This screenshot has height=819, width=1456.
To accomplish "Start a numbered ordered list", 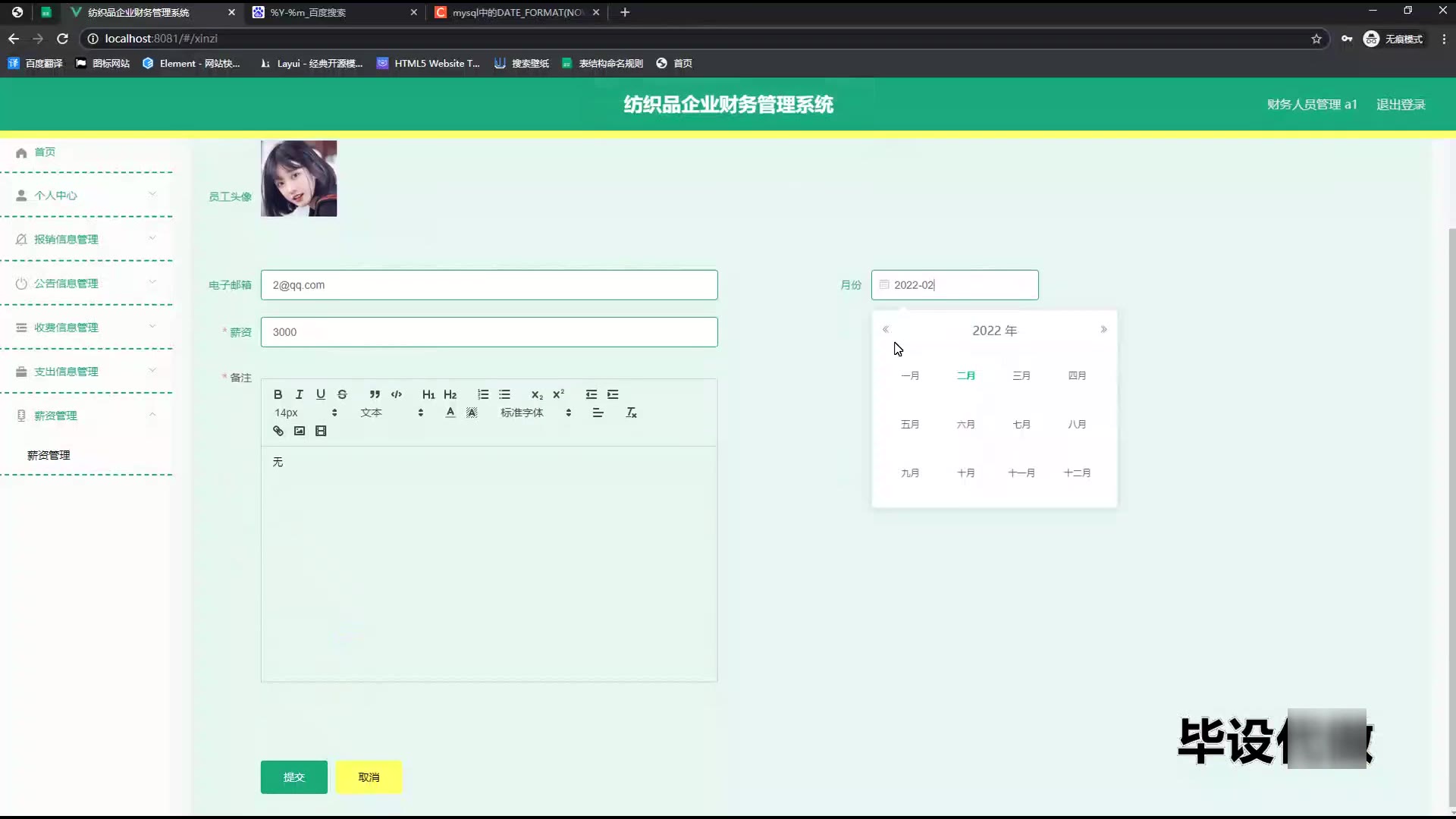I will tap(483, 394).
